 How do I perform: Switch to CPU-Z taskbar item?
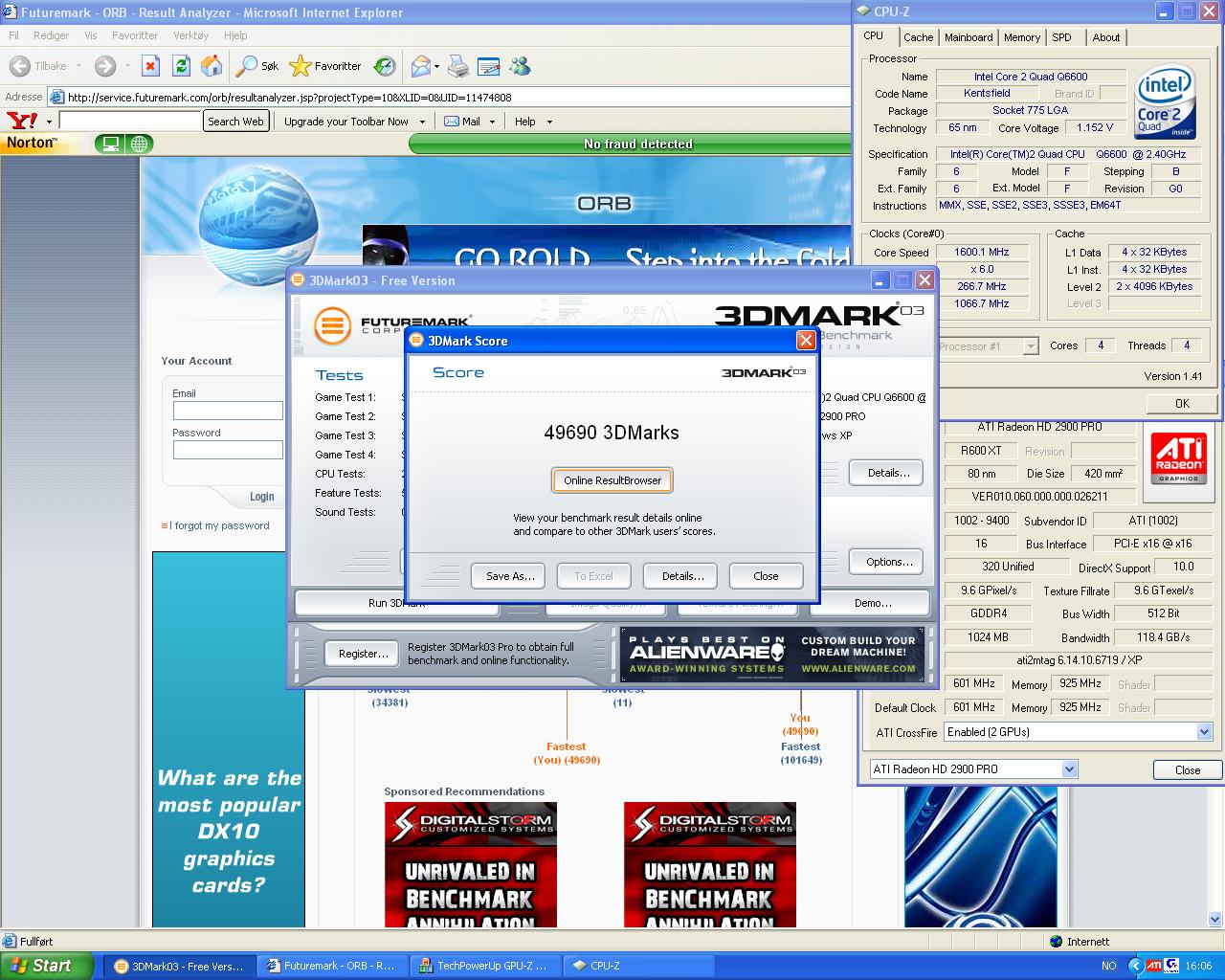click(x=640, y=966)
